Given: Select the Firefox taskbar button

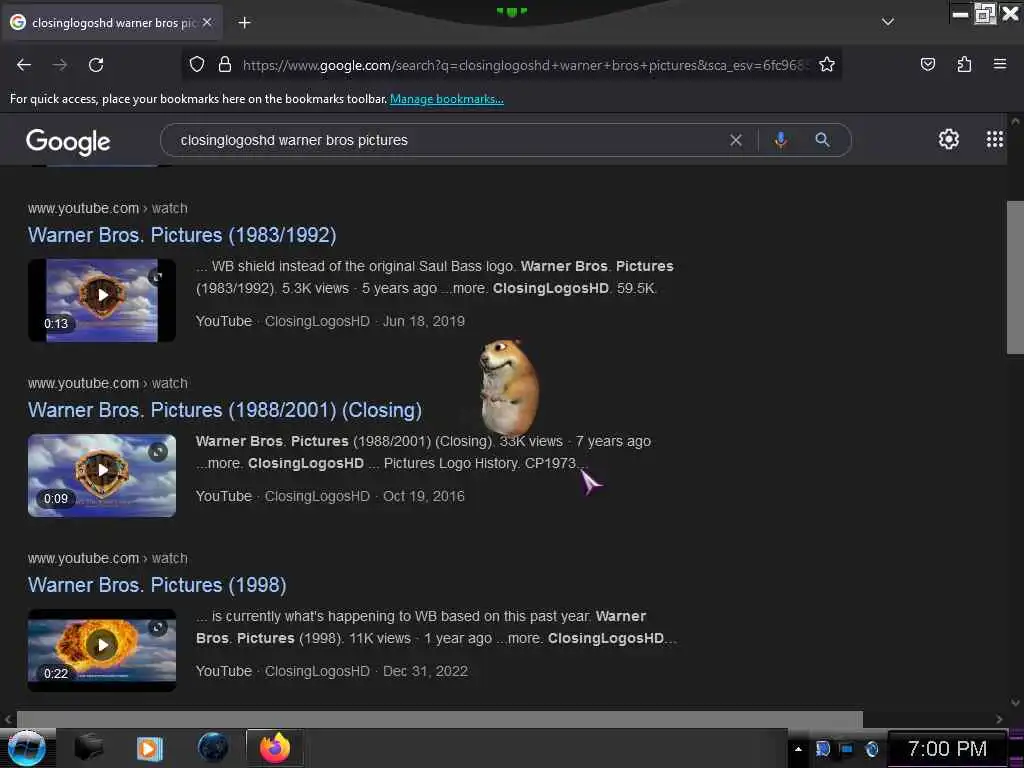Looking at the screenshot, I should coord(275,748).
